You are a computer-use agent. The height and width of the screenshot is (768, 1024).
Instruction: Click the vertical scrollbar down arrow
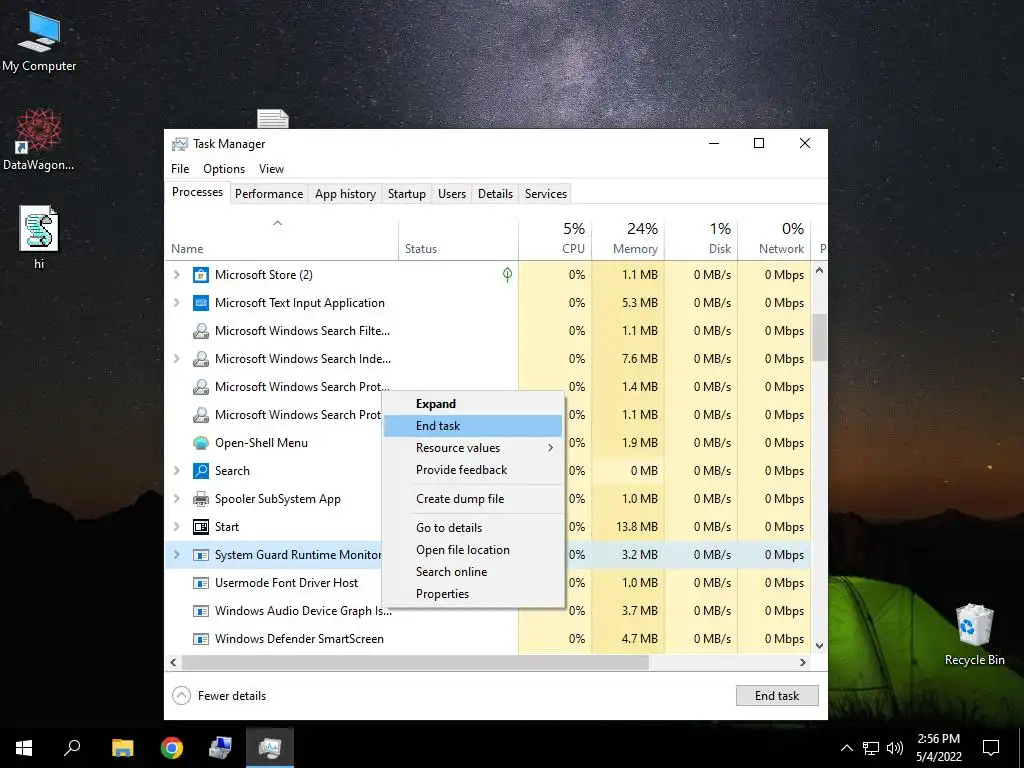pyautogui.click(x=820, y=646)
